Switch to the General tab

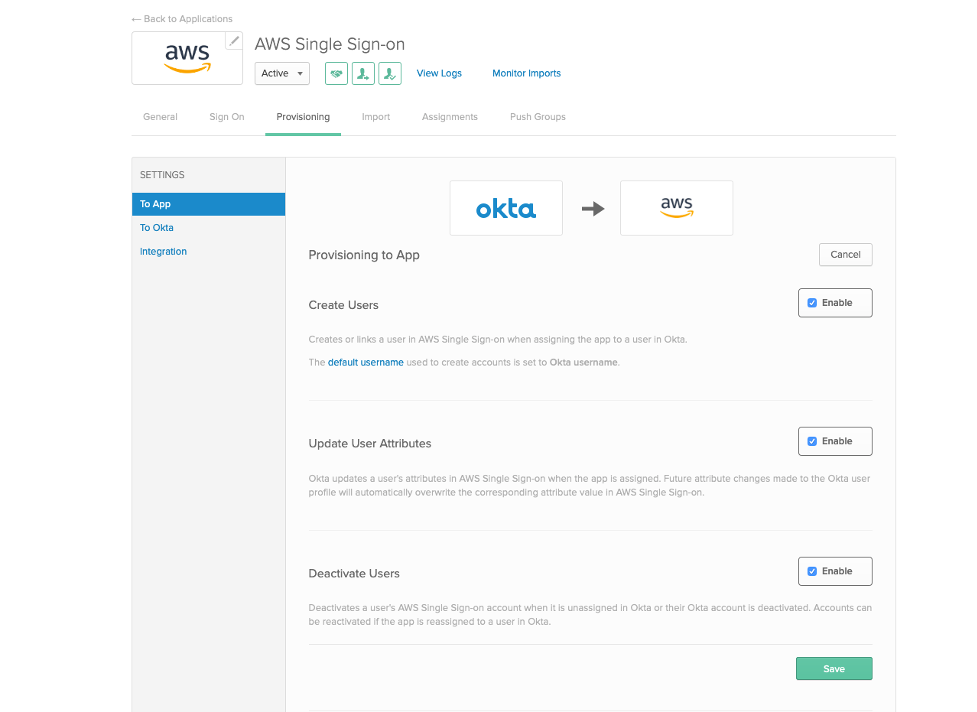(160, 116)
